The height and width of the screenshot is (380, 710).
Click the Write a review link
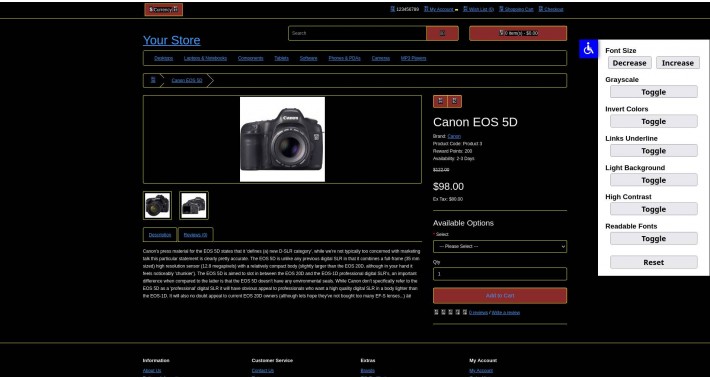pyautogui.click(x=506, y=313)
